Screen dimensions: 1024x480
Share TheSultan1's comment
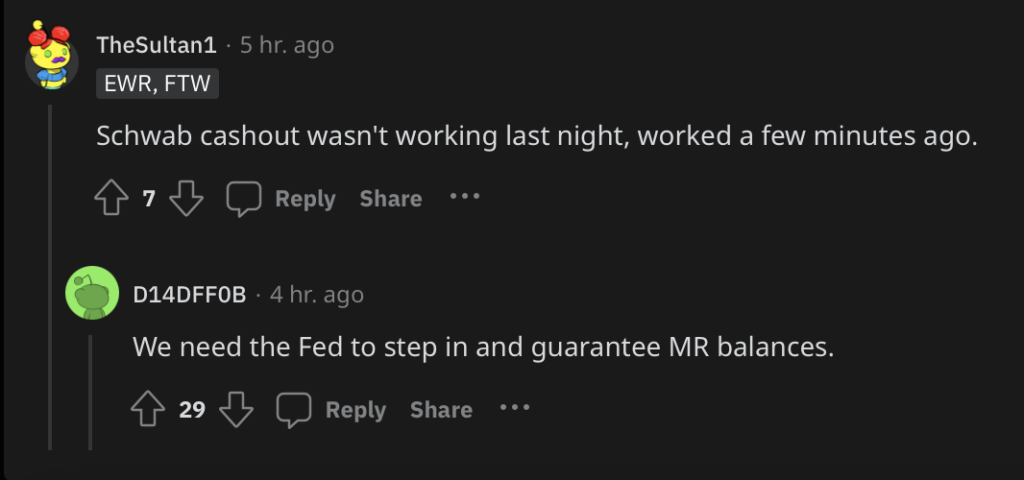point(391,199)
